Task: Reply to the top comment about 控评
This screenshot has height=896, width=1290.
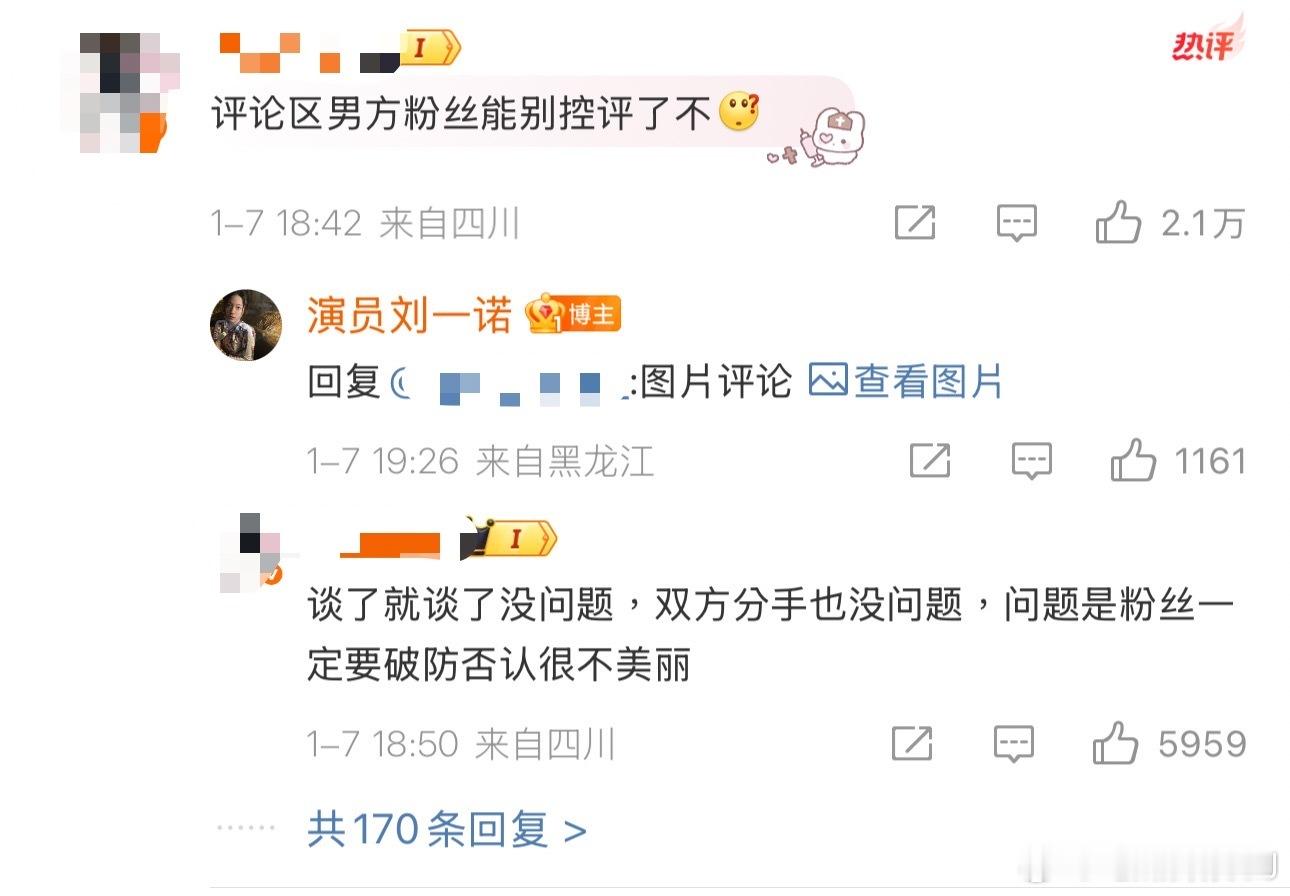Action: click(x=1017, y=223)
